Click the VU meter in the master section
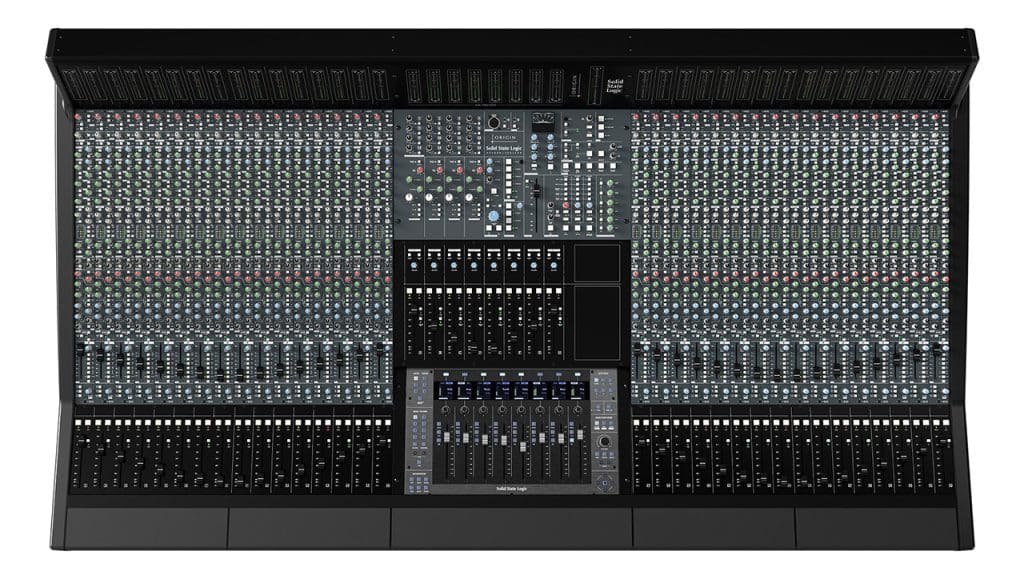 coord(544,121)
